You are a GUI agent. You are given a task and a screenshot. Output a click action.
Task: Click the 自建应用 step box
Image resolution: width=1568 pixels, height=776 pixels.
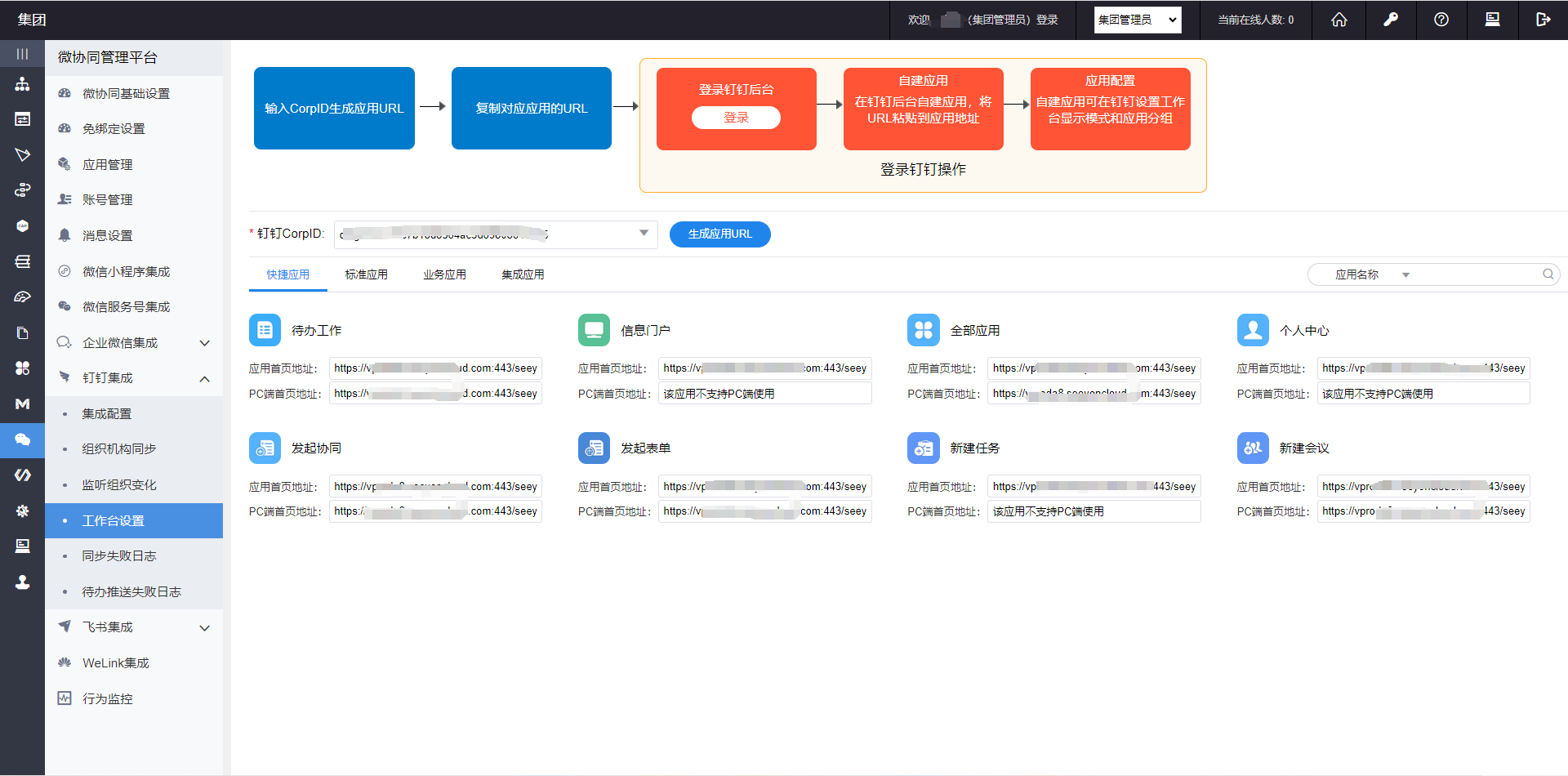923,109
